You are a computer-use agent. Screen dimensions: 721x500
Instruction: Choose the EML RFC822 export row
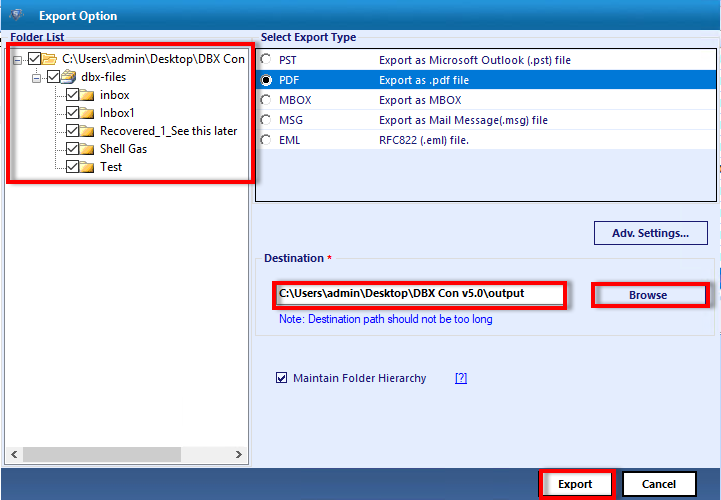click(486, 140)
